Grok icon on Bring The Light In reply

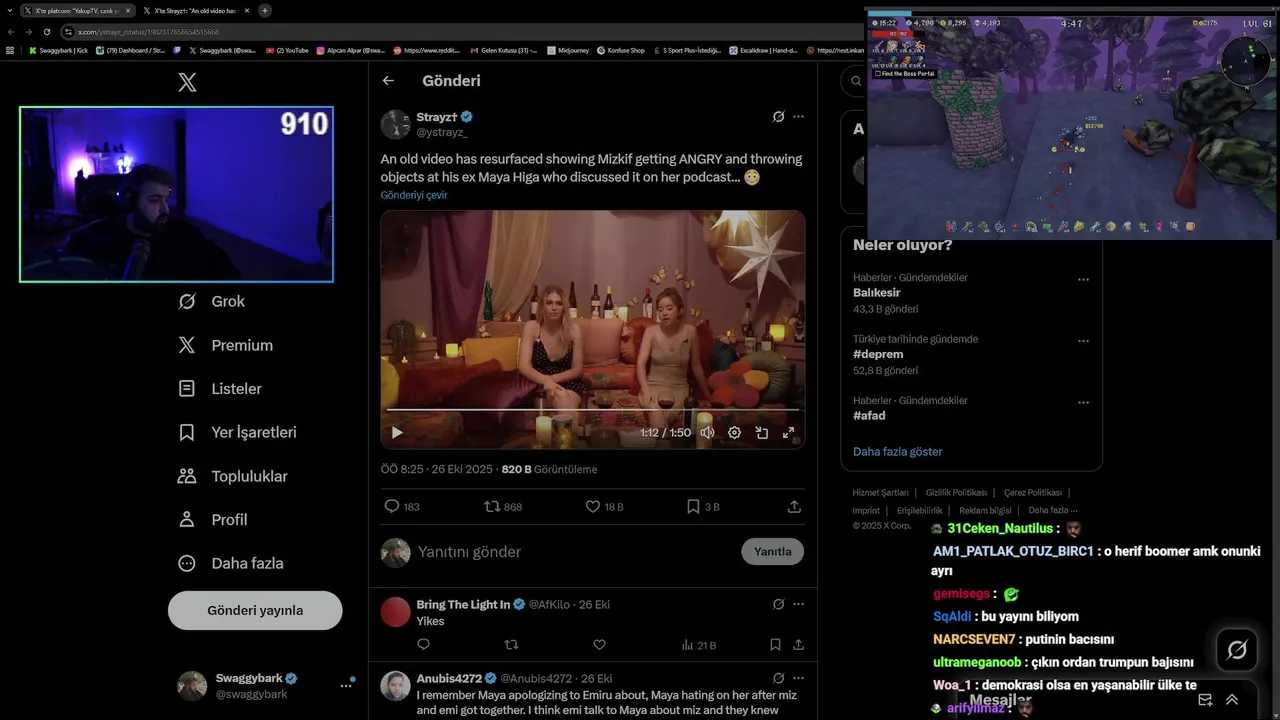778,604
